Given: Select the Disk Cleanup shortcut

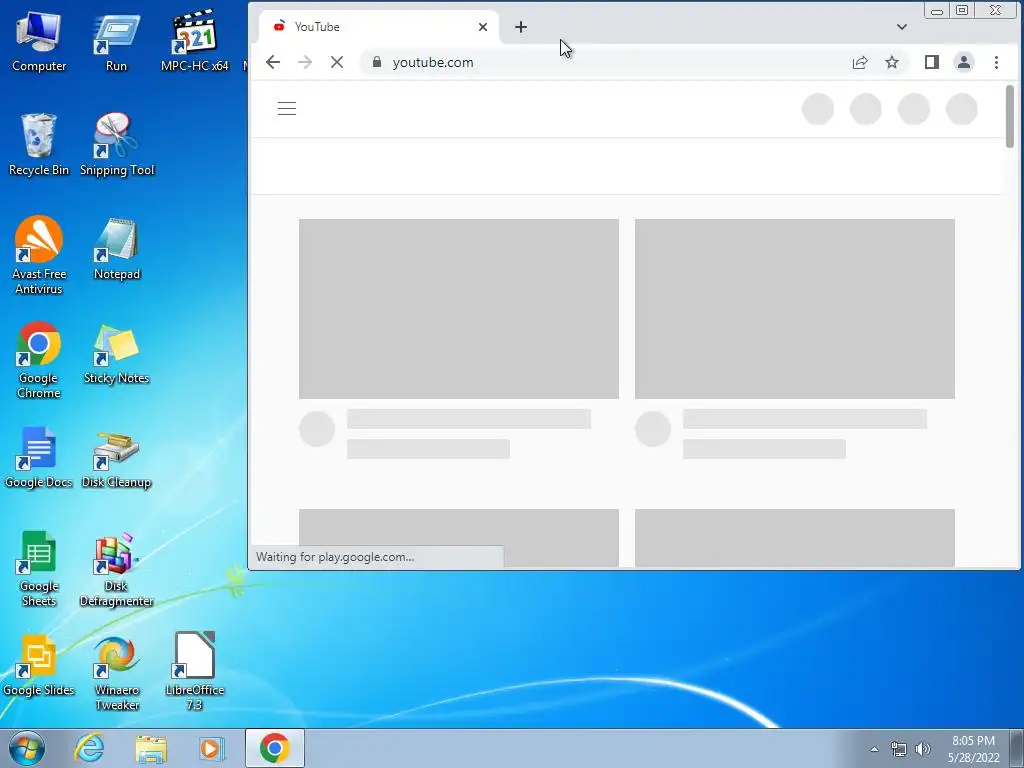Looking at the screenshot, I should (x=116, y=458).
